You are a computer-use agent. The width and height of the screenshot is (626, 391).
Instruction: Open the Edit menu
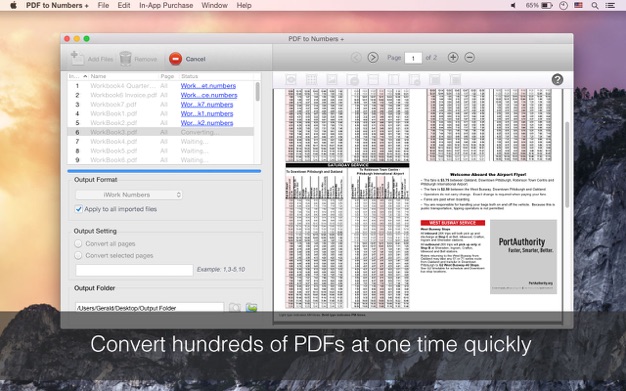(124, 5)
